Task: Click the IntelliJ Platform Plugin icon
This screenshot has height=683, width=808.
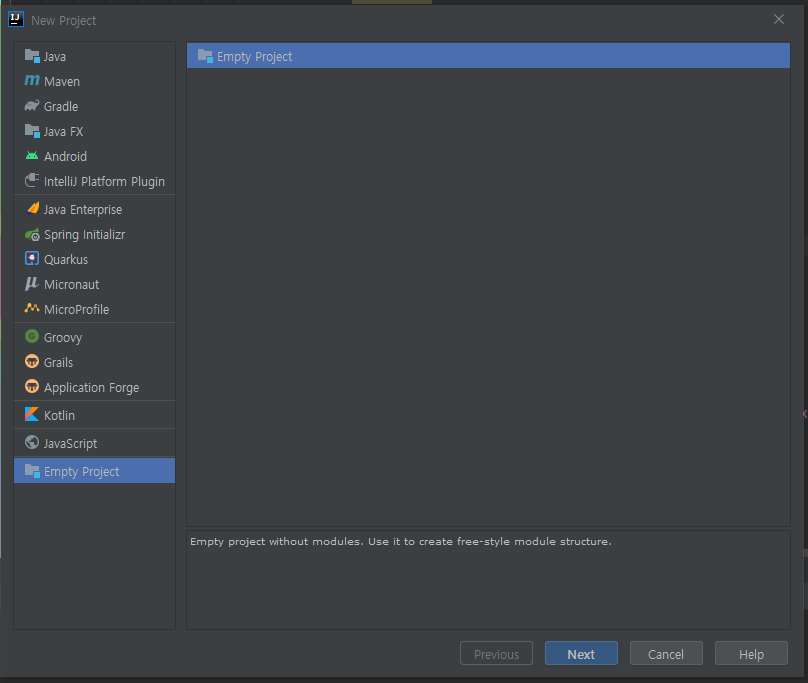Action: [32, 180]
